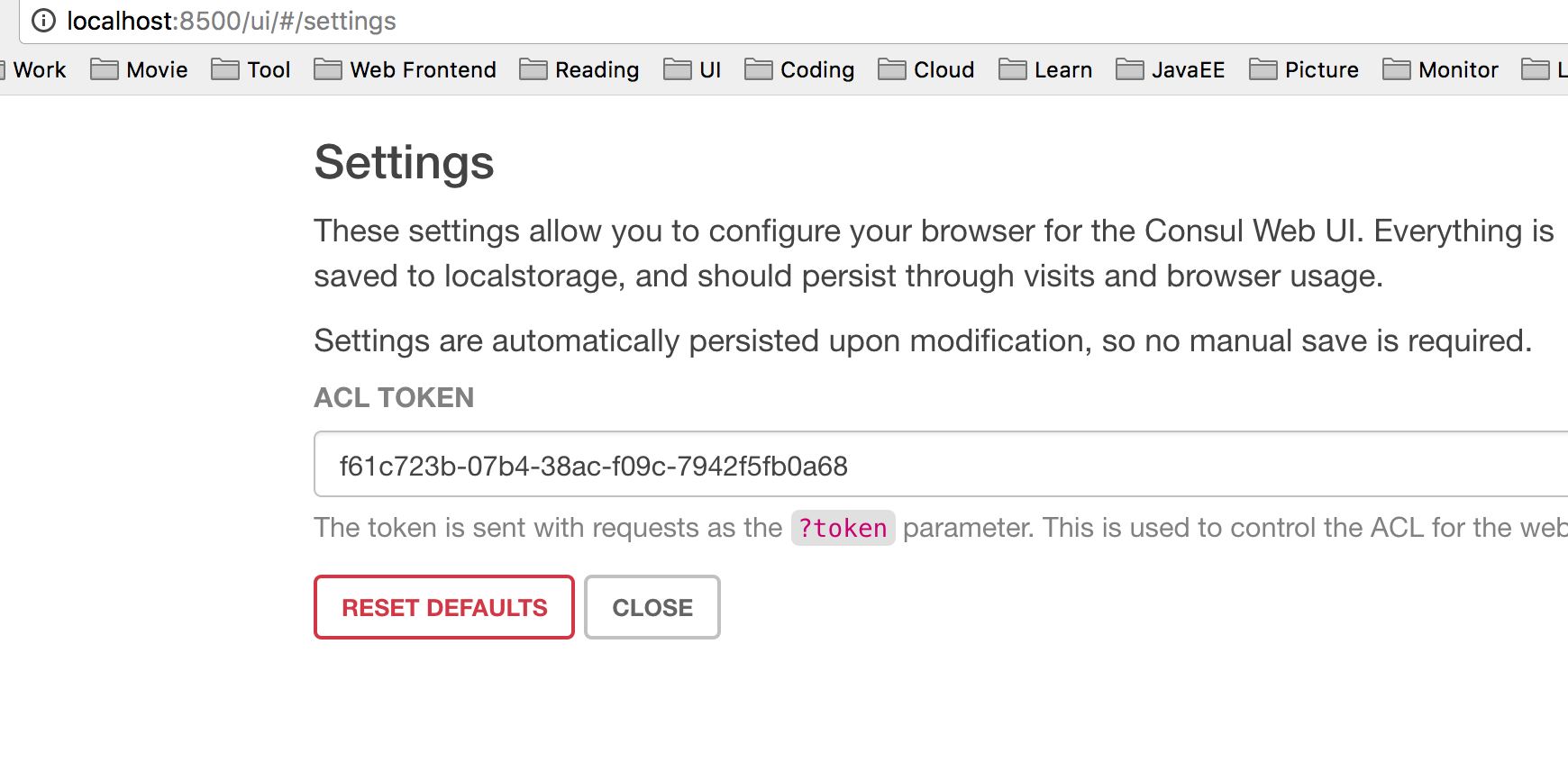Expand the Learn bookmarks folder
This screenshot has height=762, width=1568.
click(1046, 70)
